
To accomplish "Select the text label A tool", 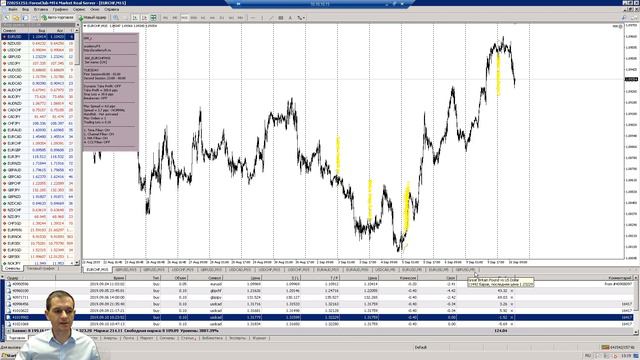I will (290, 18).
